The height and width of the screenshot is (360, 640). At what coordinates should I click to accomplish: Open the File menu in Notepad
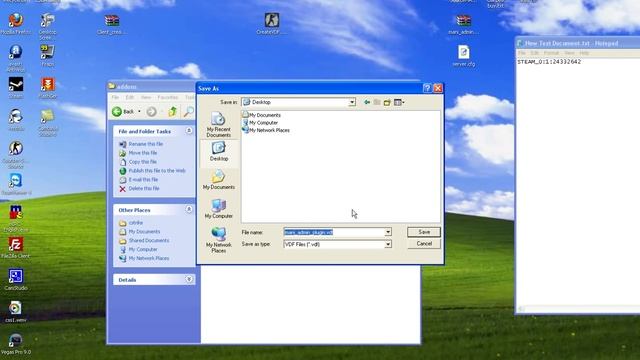pyautogui.click(x=522, y=53)
